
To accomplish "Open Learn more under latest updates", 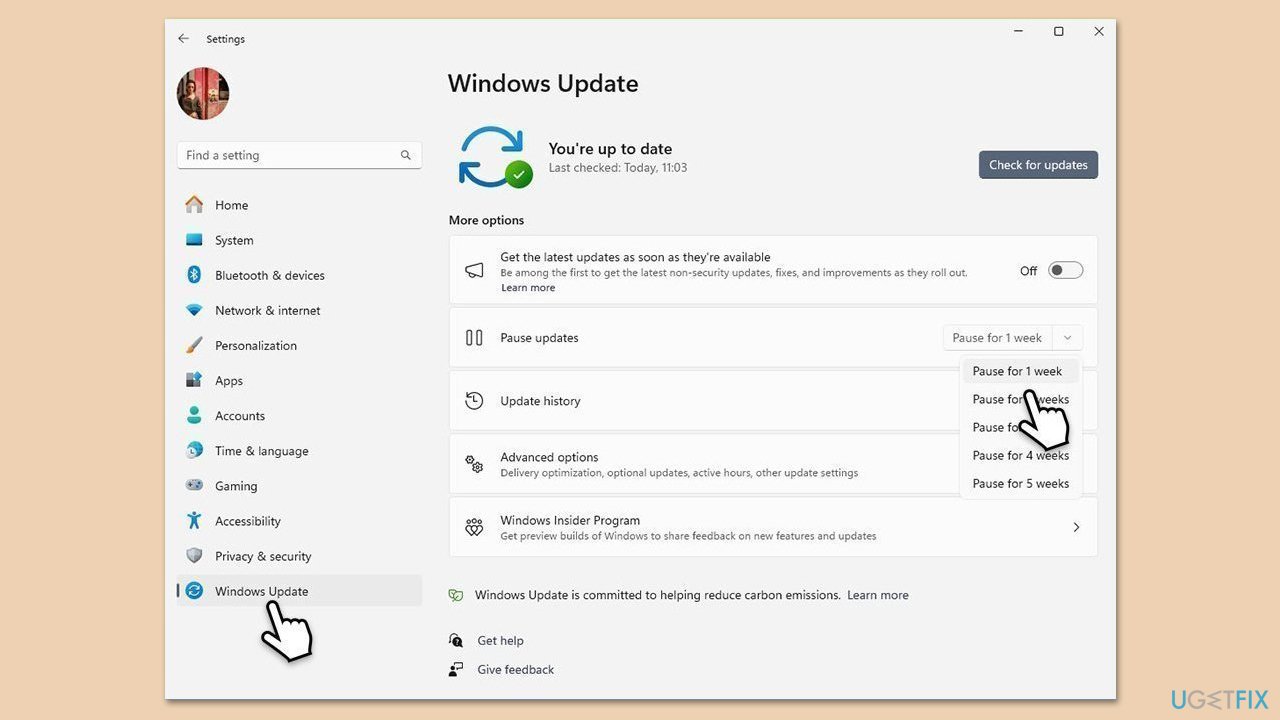I will point(528,288).
